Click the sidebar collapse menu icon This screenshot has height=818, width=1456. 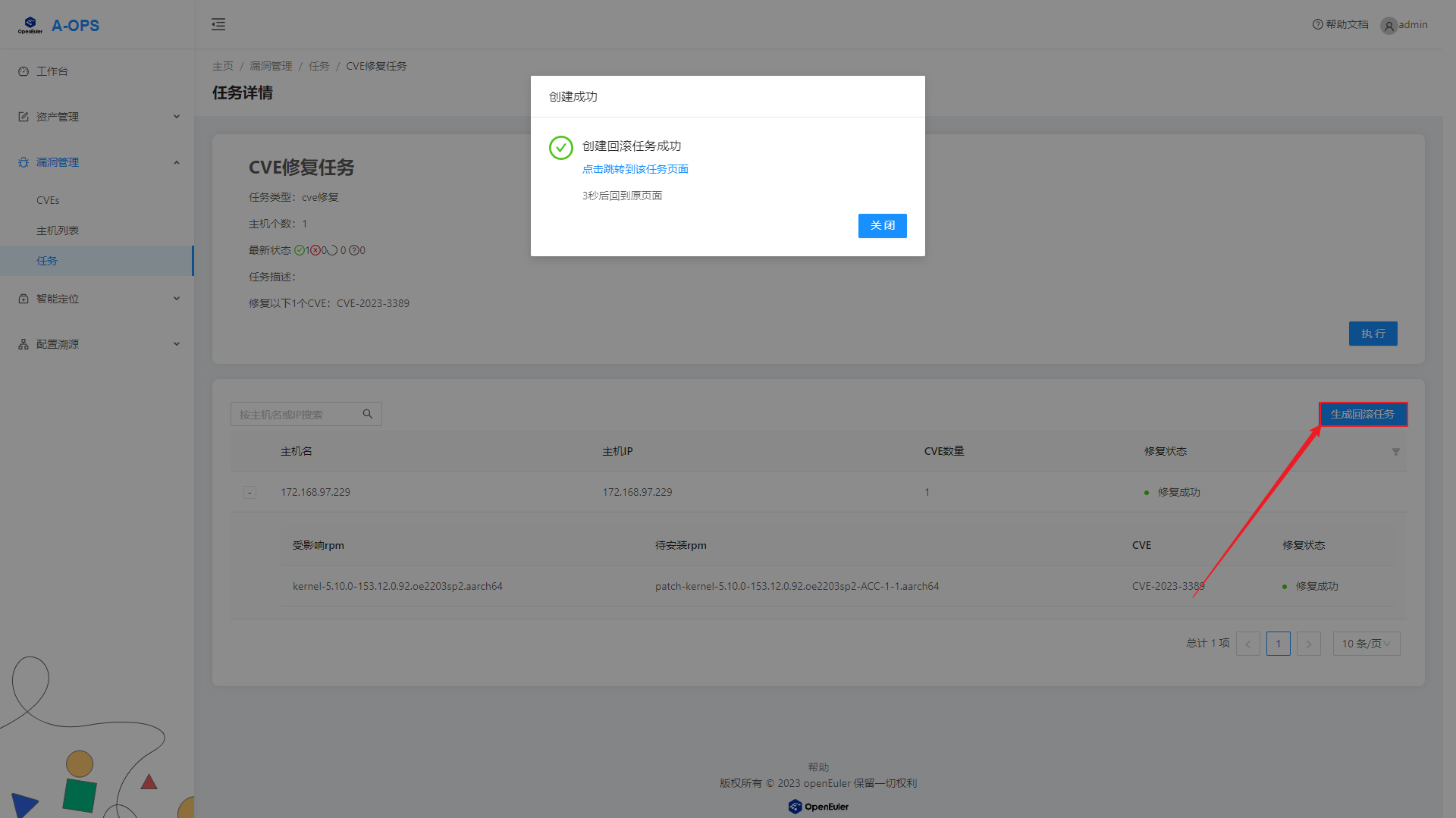(218, 24)
